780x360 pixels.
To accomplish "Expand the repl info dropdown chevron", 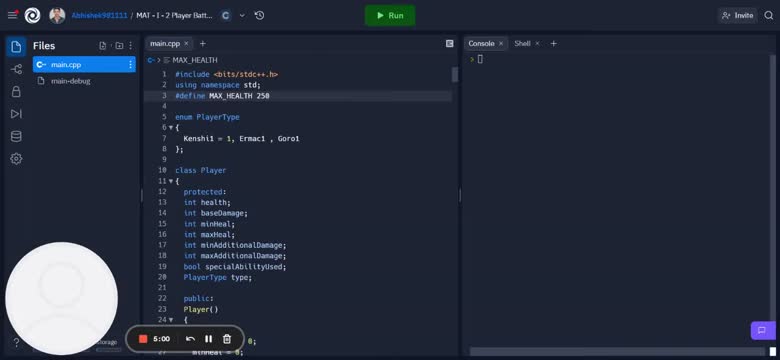I will [x=242, y=15].
